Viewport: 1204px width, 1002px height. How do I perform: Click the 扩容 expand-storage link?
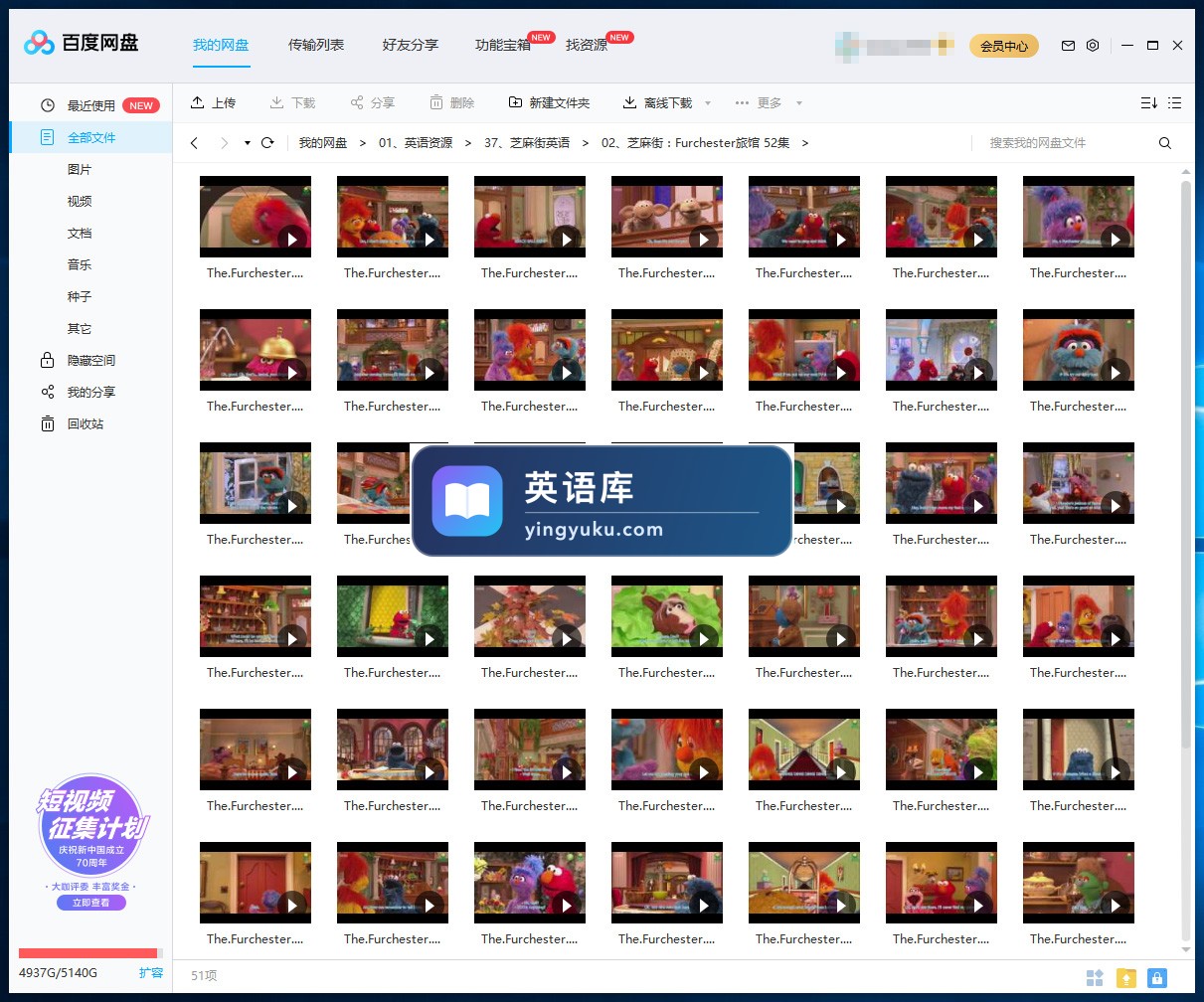[x=151, y=973]
